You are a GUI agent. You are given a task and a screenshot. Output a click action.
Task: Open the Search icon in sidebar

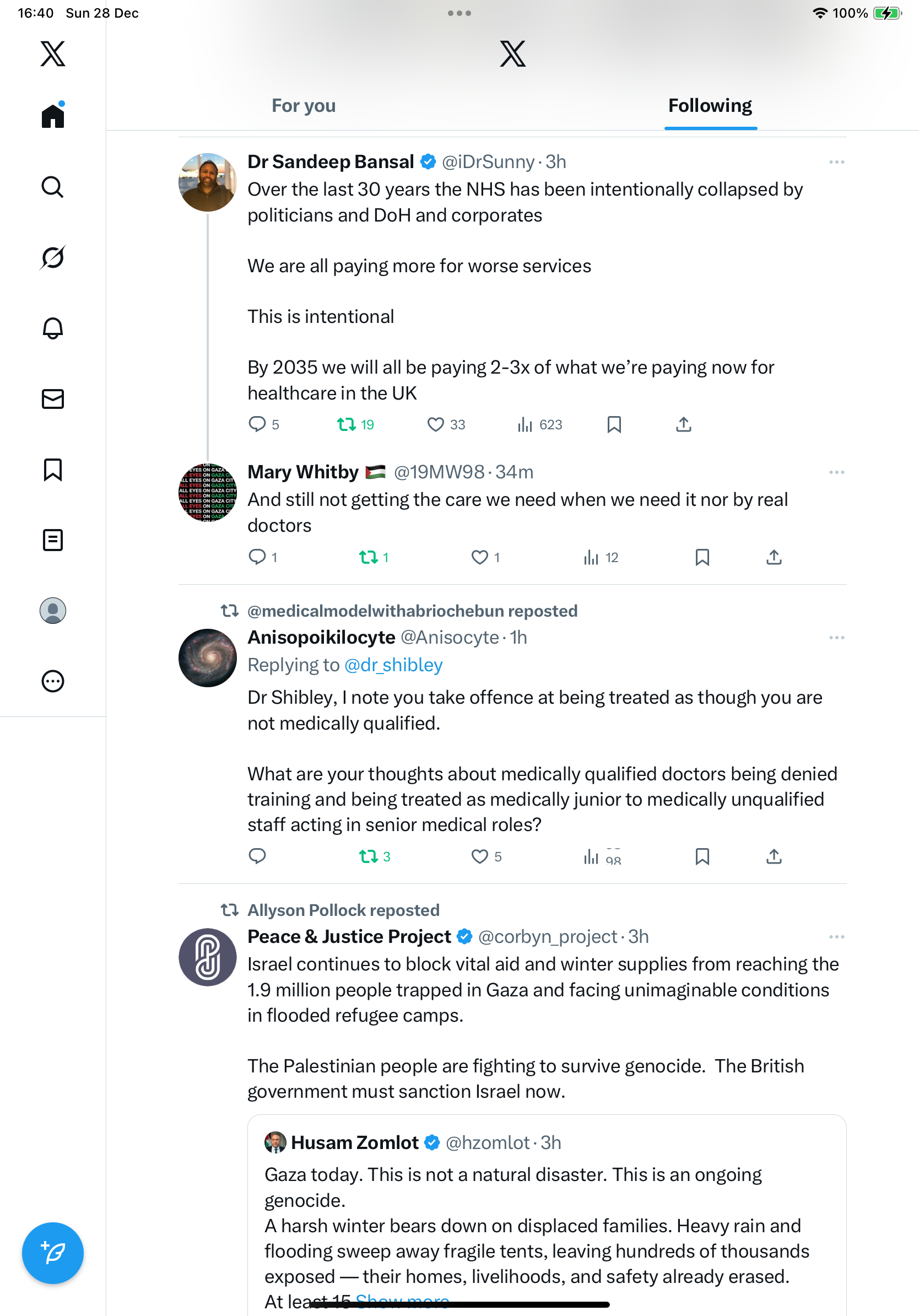[53, 187]
